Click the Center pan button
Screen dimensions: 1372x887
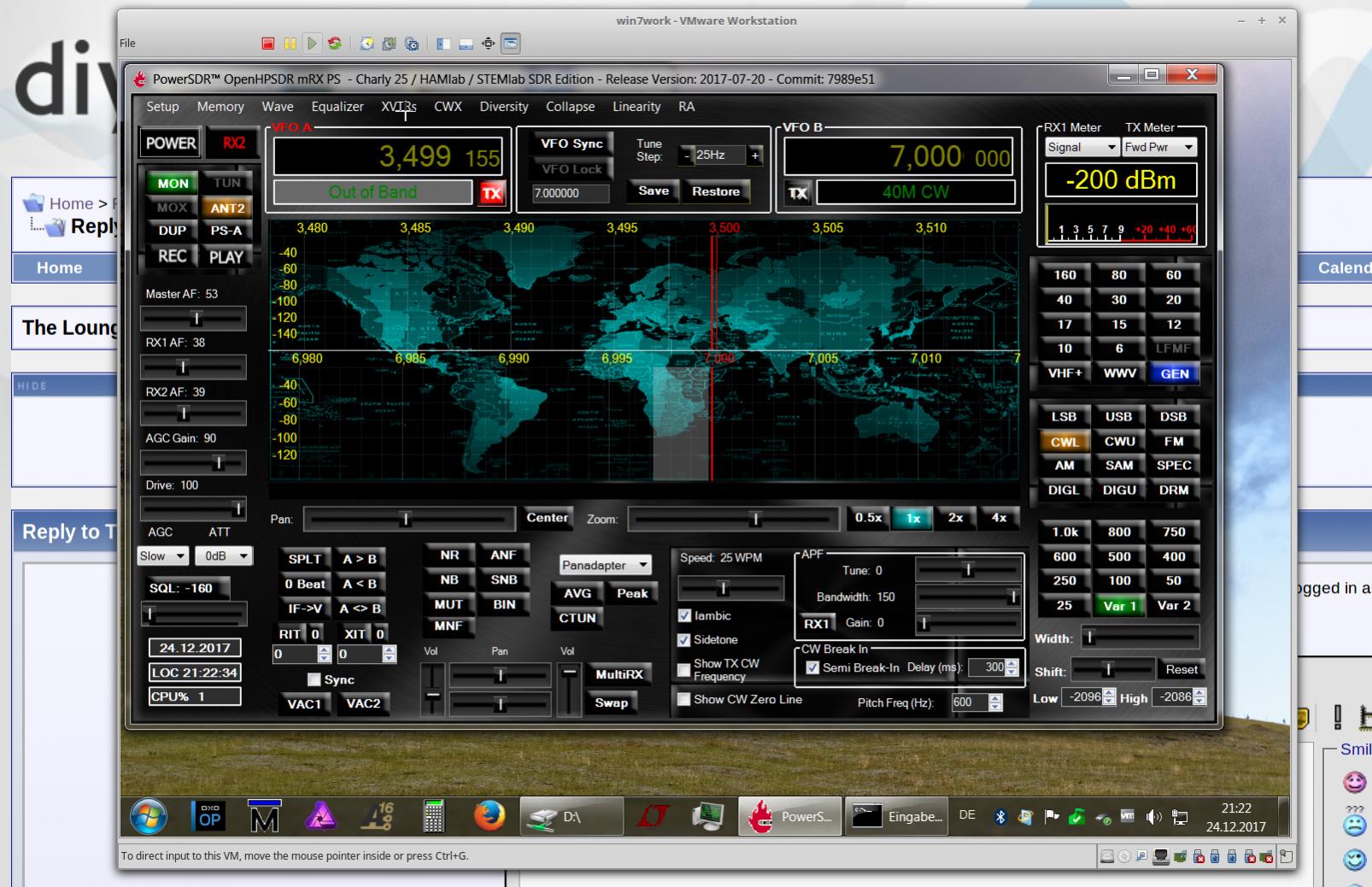click(548, 518)
